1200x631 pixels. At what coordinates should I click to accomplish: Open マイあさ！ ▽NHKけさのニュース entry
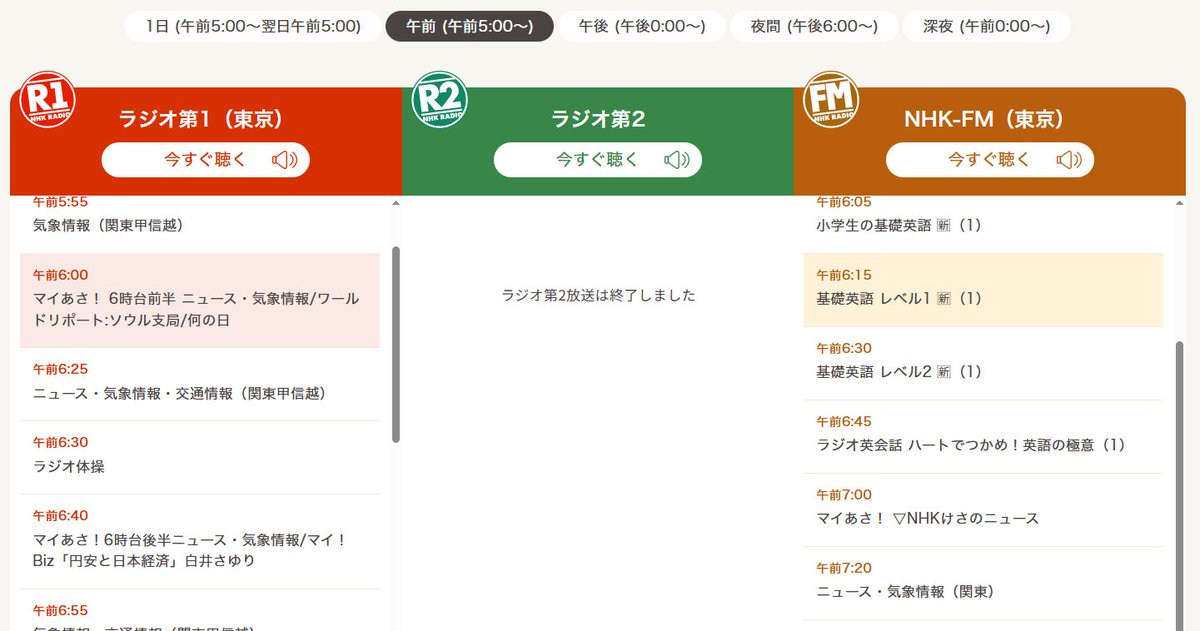(984, 510)
